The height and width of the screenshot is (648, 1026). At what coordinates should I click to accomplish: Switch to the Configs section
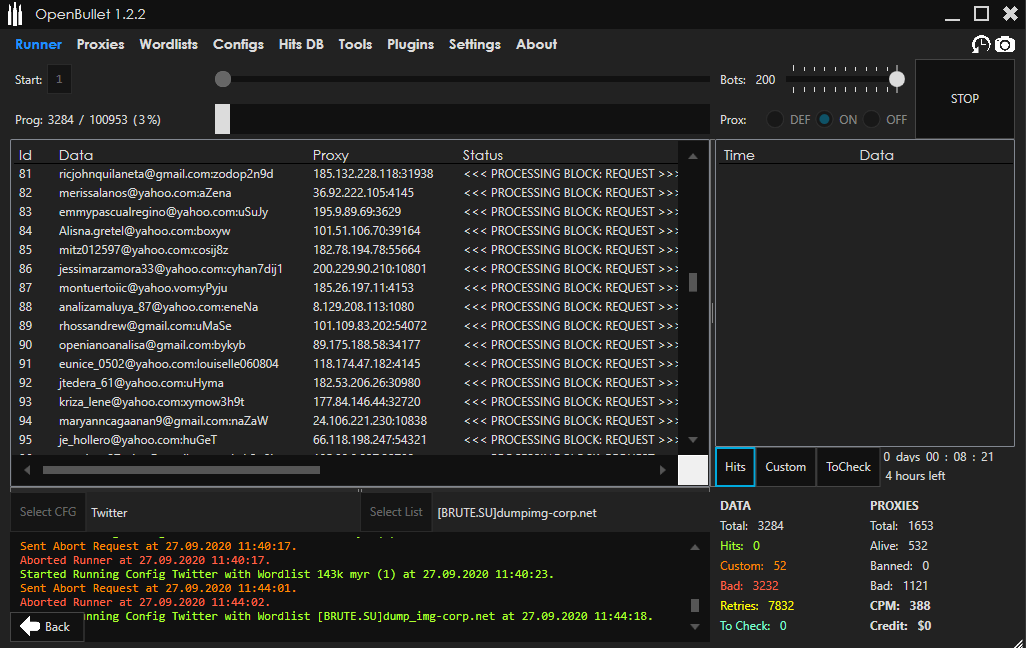coord(238,45)
